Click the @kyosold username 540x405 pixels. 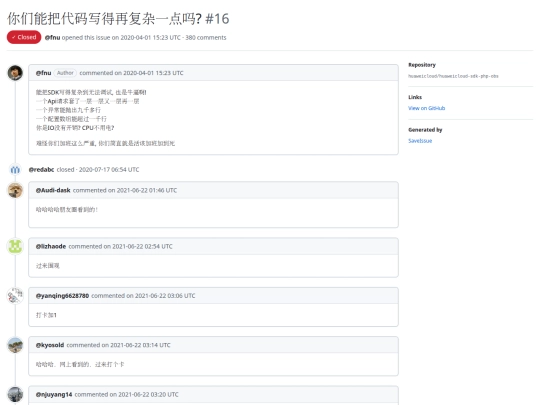tap(50, 345)
